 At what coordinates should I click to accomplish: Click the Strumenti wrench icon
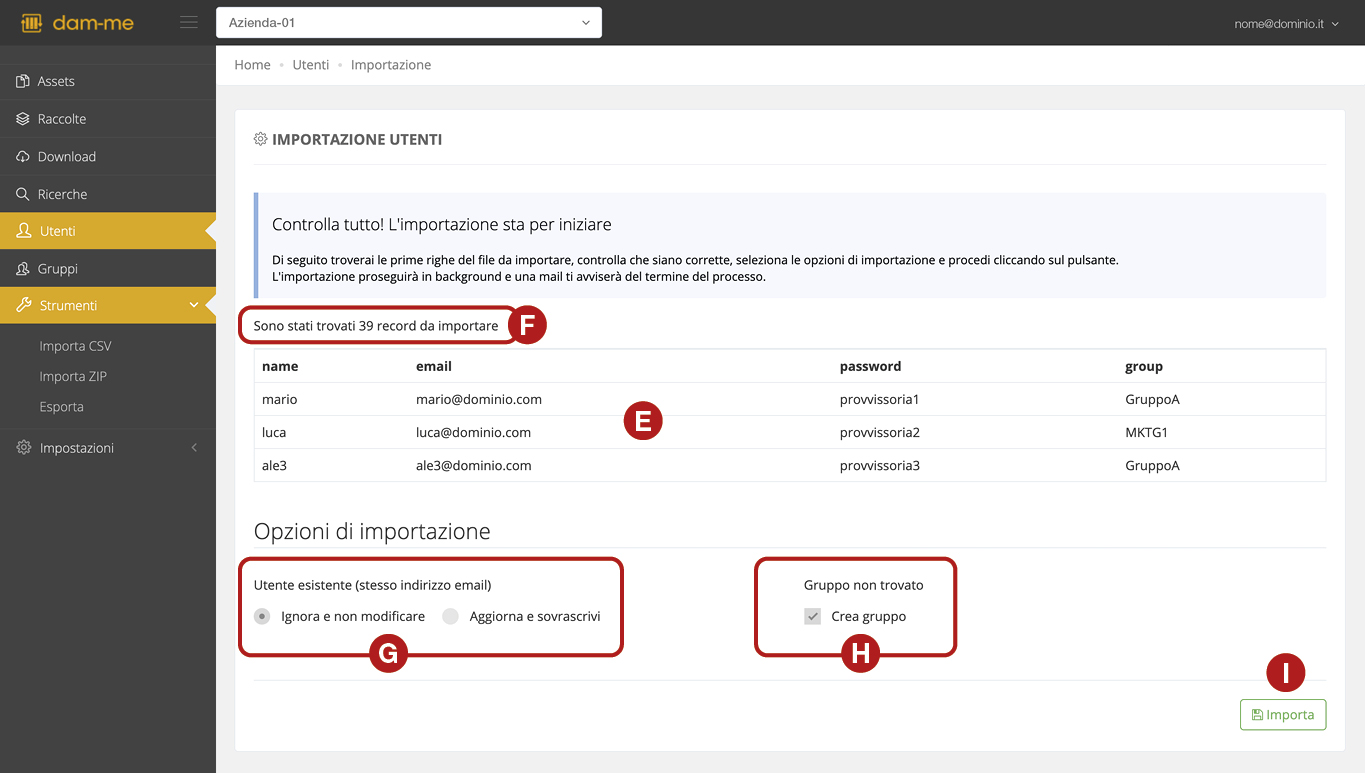tap(24, 306)
